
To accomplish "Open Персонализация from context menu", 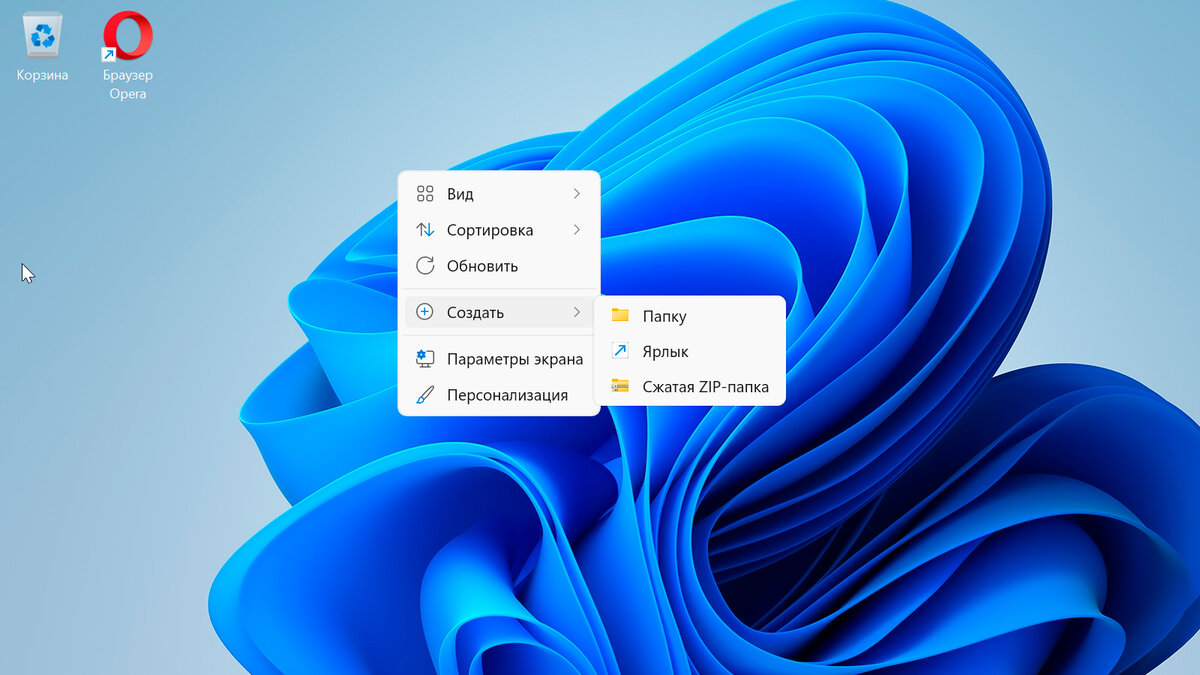I will [x=499, y=395].
